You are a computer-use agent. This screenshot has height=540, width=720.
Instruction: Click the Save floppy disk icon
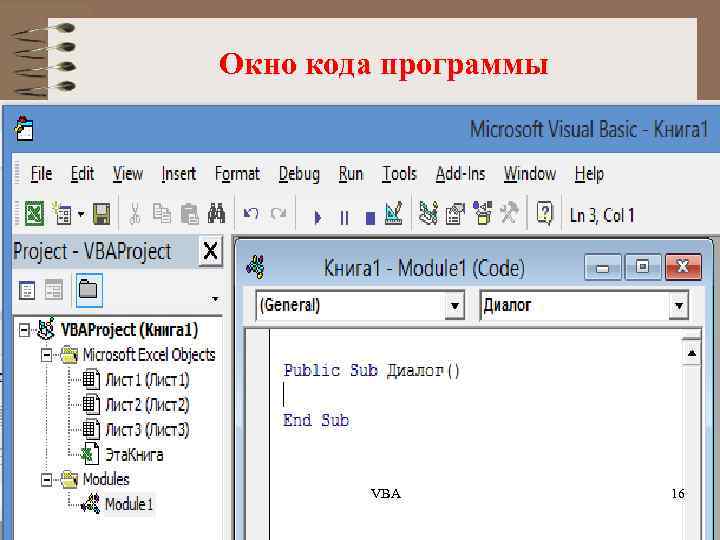click(101, 214)
